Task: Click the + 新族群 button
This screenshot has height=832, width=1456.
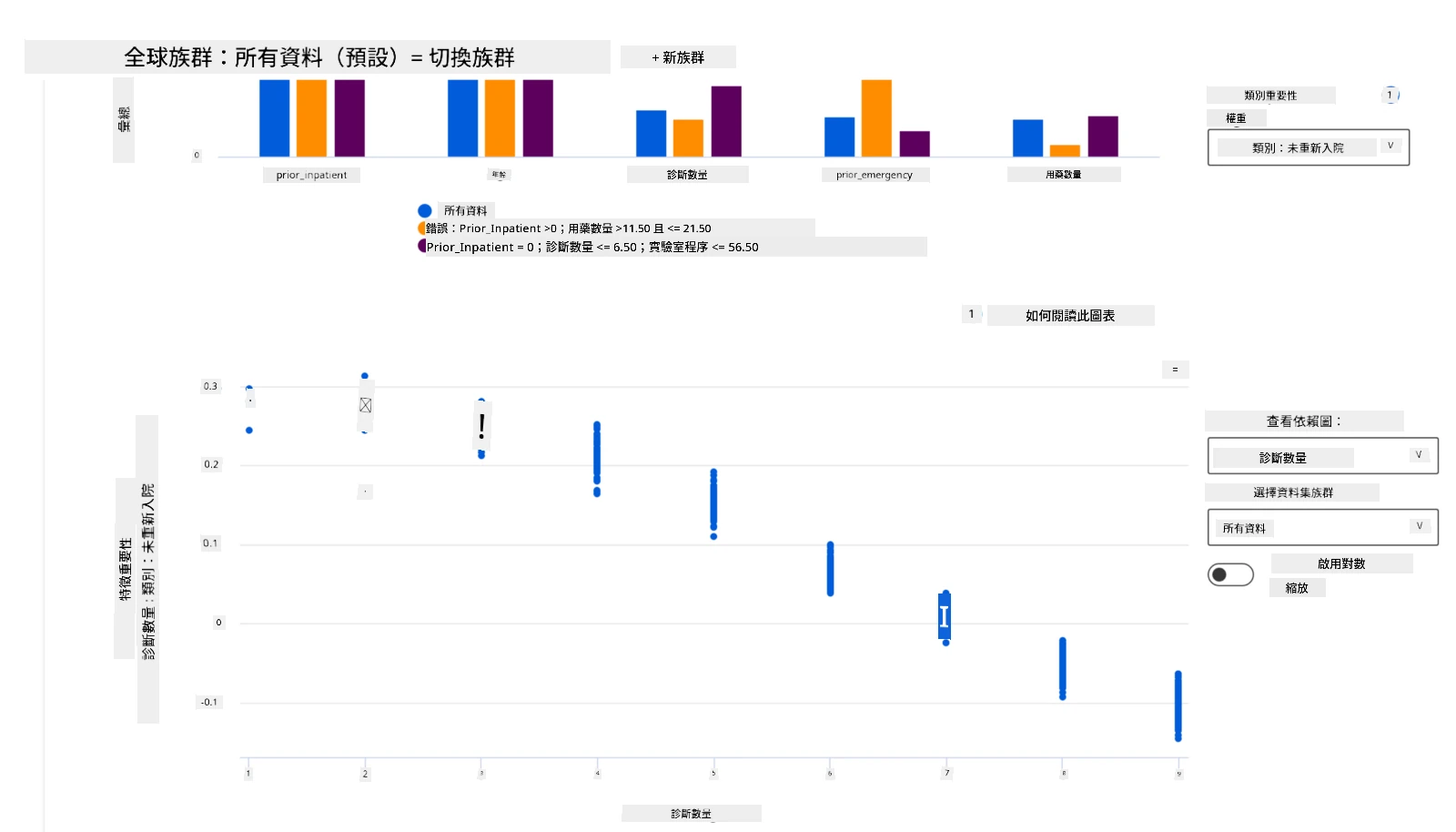Action: (678, 57)
